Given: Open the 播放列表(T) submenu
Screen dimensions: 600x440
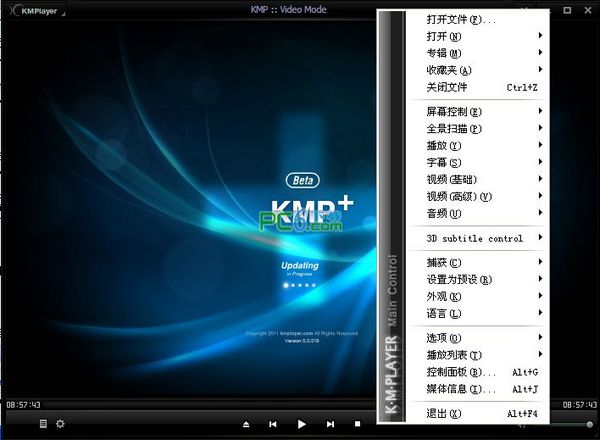Looking at the screenshot, I should click(x=478, y=355).
